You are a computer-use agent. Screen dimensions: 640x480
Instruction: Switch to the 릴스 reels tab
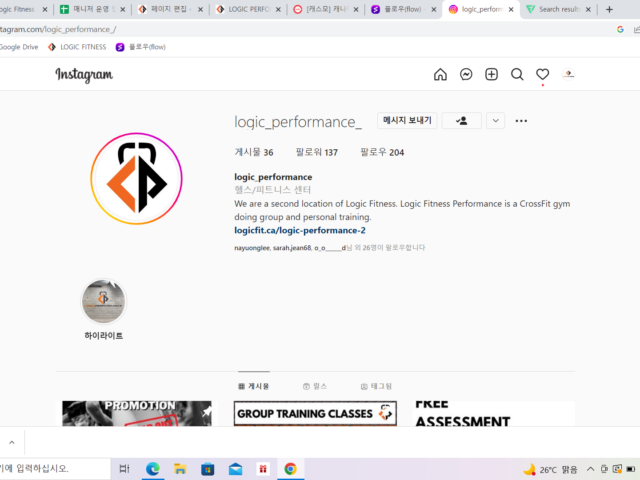point(315,386)
